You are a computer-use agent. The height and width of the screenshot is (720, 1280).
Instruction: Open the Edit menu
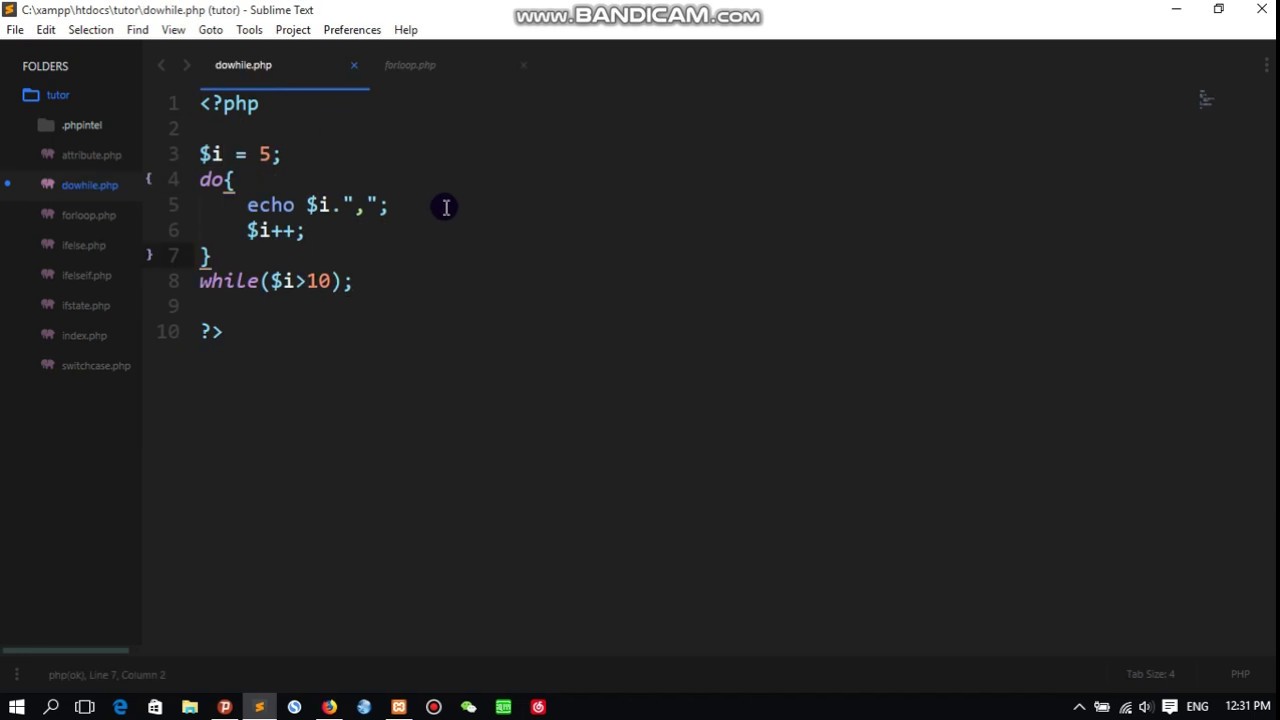pyautogui.click(x=46, y=30)
